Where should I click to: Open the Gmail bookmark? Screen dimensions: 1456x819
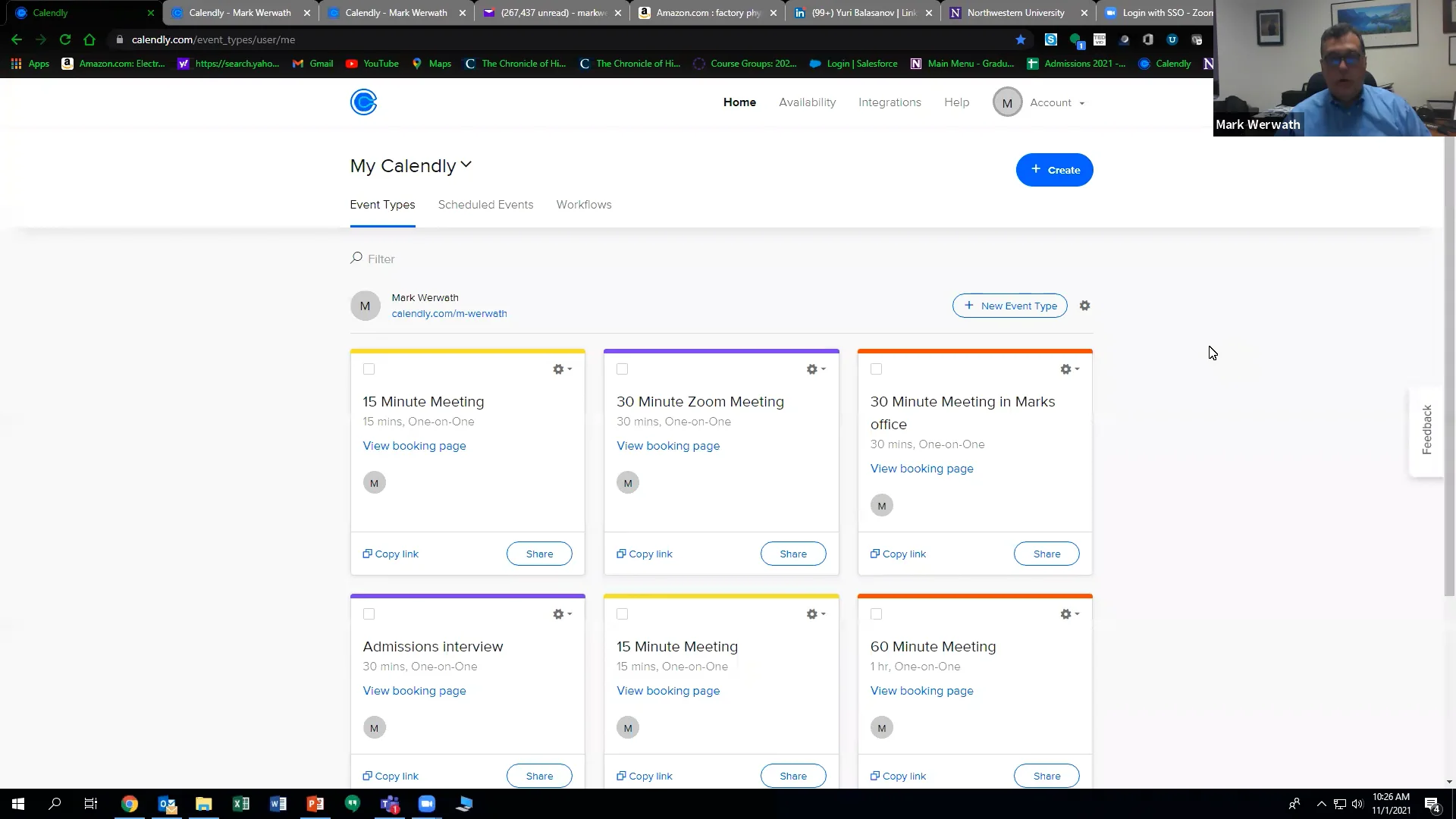(x=313, y=64)
